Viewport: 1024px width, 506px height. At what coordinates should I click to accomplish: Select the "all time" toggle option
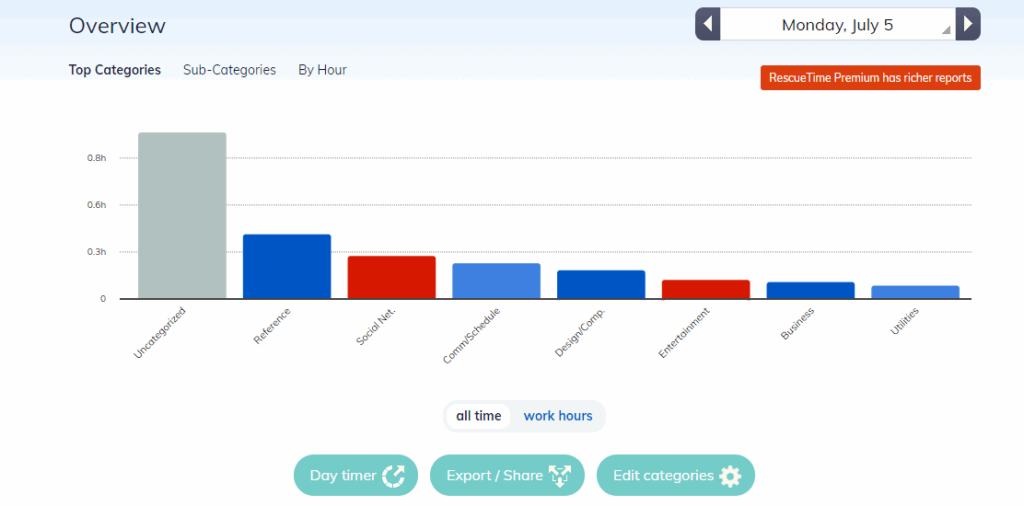pos(478,416)
